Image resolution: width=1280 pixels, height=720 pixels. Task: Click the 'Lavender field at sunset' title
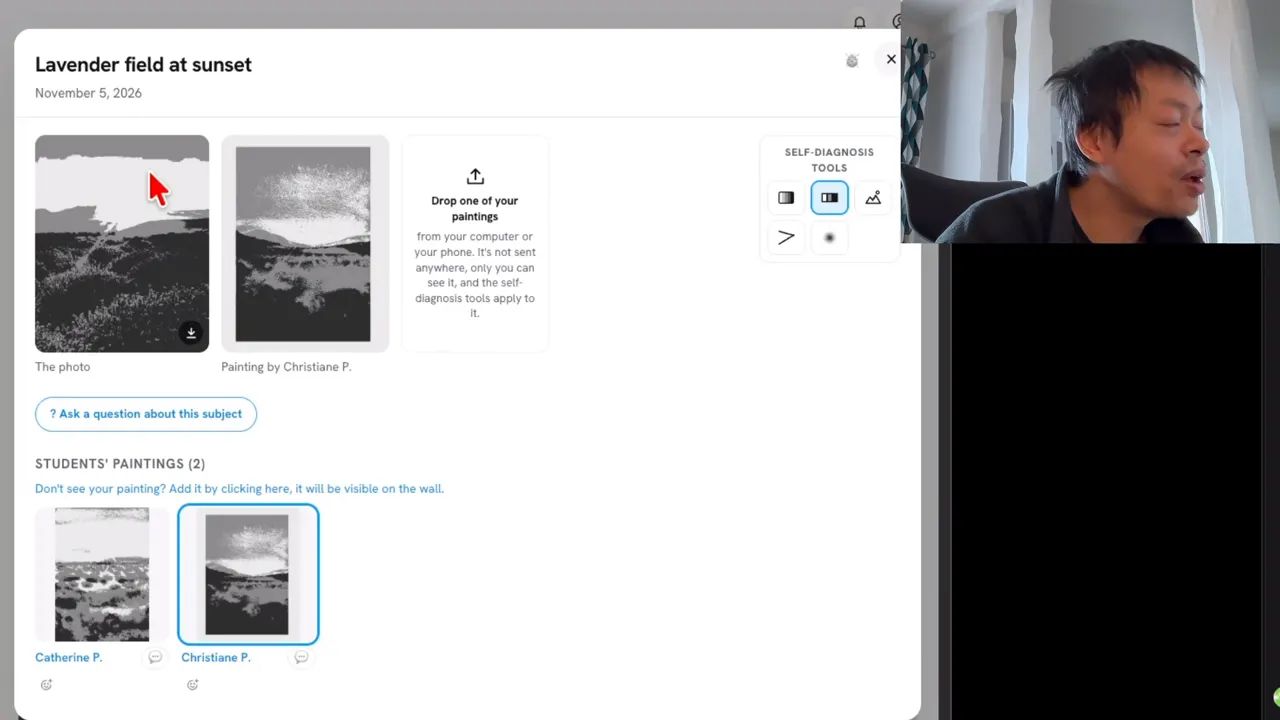click(x=143, y=64)
